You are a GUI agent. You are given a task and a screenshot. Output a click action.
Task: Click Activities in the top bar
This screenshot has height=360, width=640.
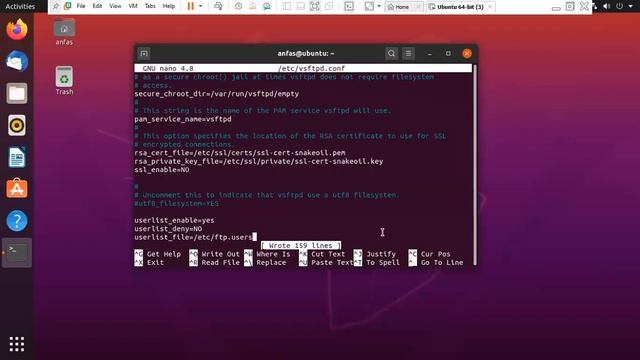click(20, 6)
